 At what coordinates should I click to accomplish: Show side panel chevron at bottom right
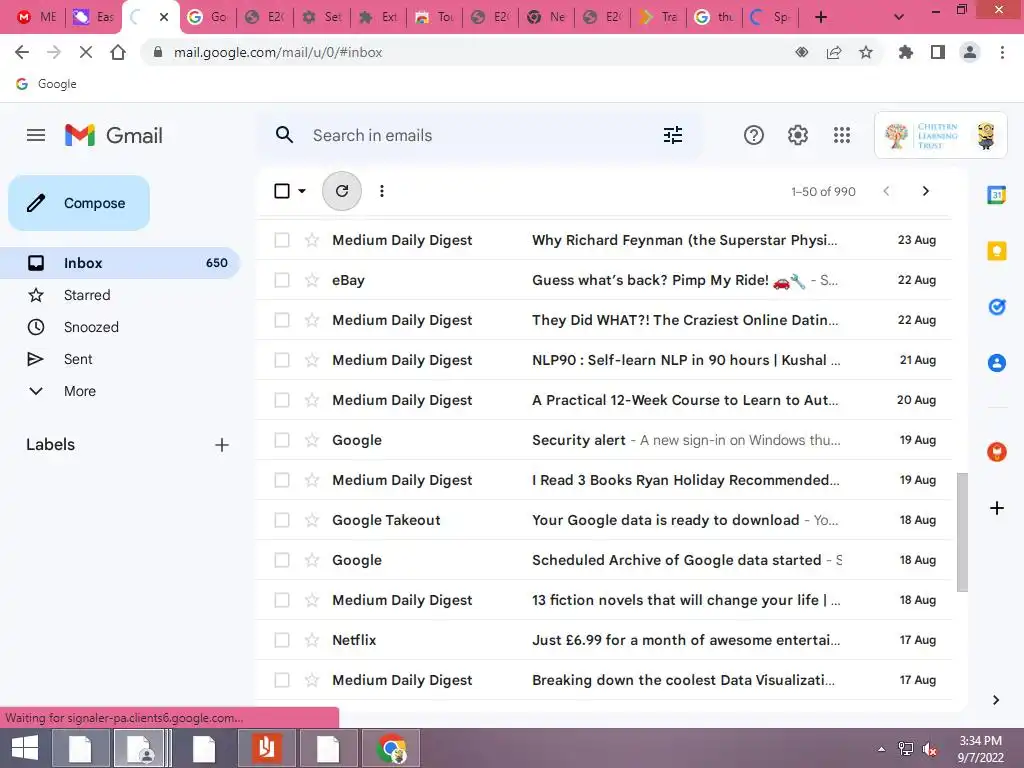(996, 700)
